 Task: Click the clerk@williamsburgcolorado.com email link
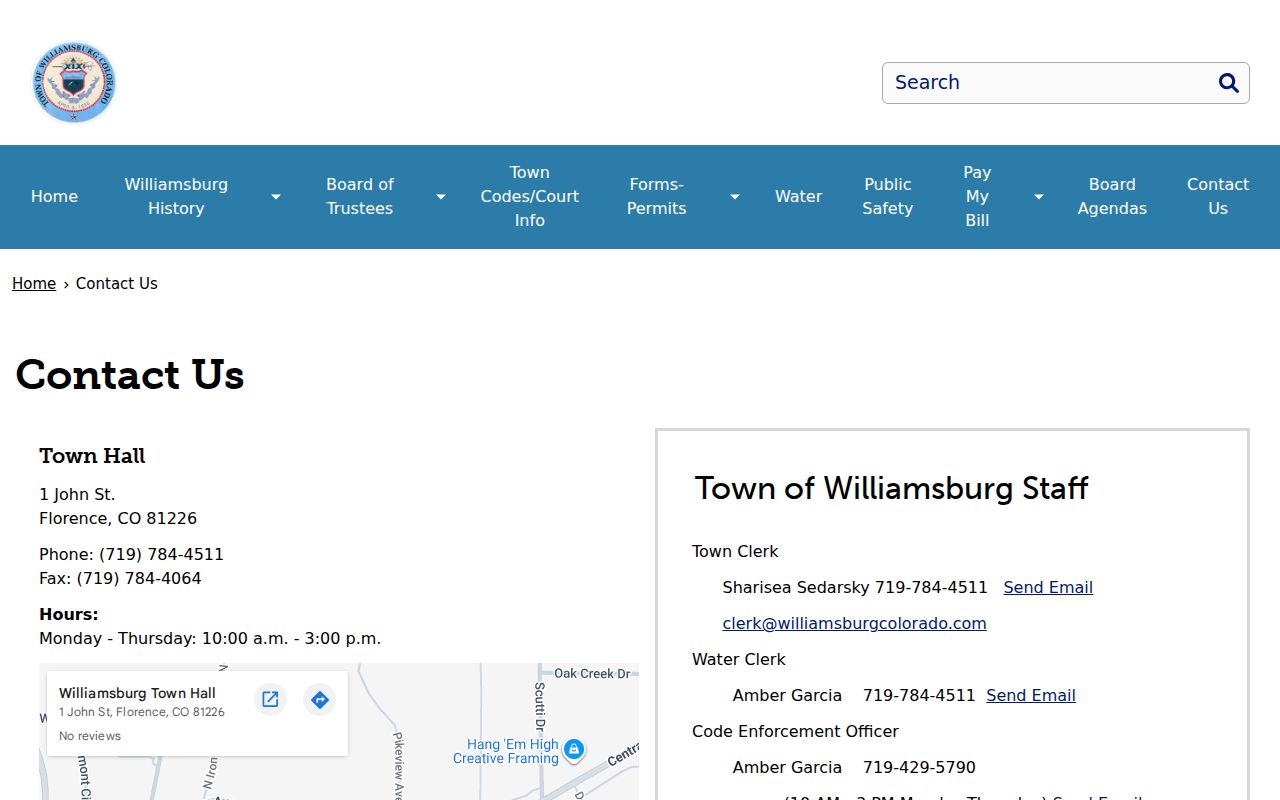[x=854, y=624]
